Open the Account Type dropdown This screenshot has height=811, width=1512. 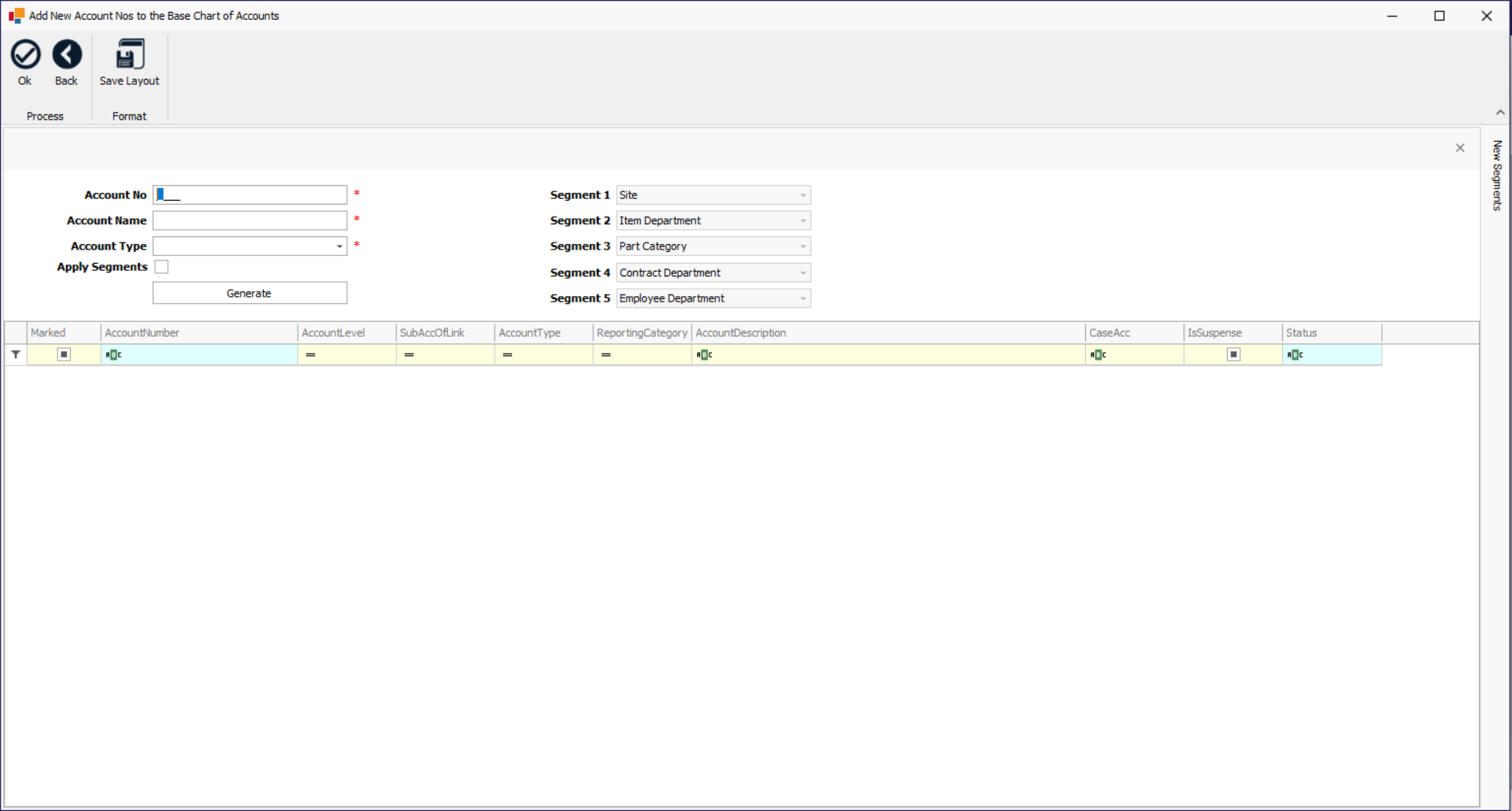(x=339, y=246)
